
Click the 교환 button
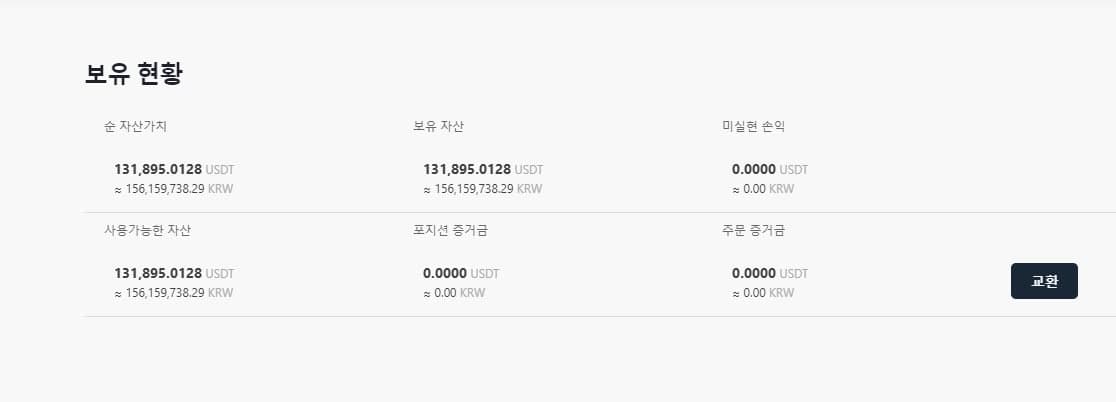coord(1044,281)
